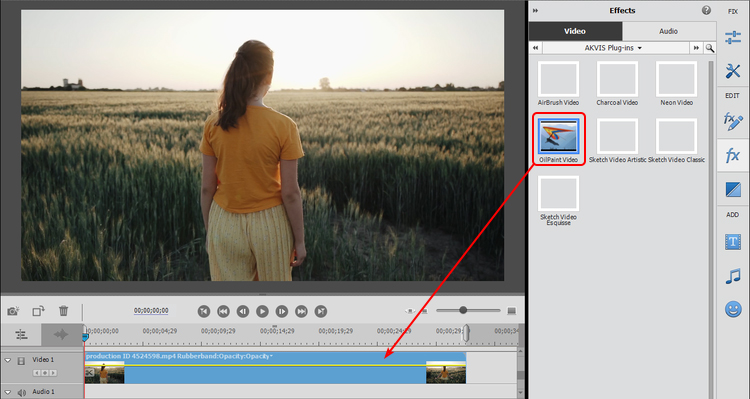Switch to the Audio effects tab
Viewport: 750px width, 399px height.
click(668, 31)
